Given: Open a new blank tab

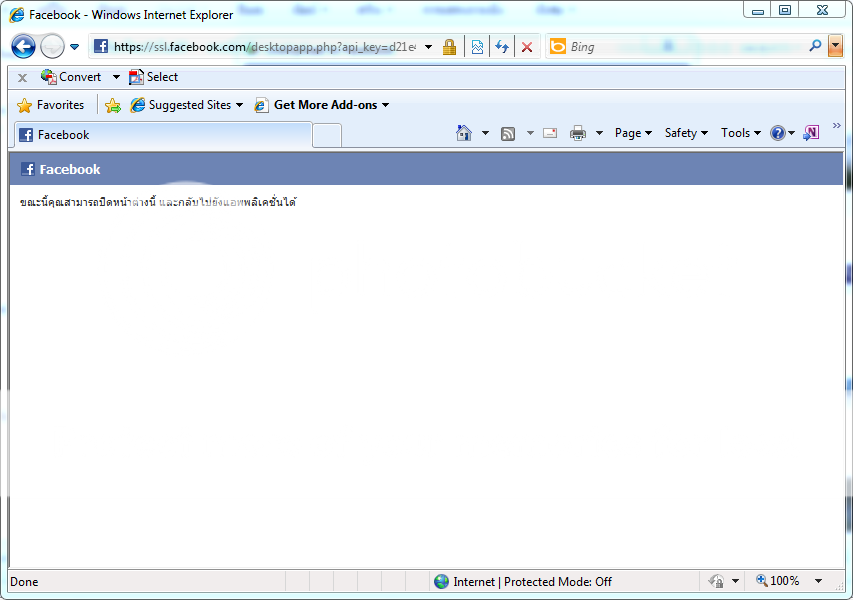Looking at the screenshot, I should [x=327, y=135].
